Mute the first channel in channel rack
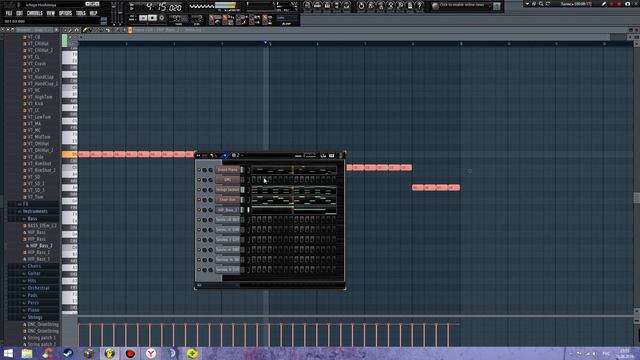Viewport: 640px width, 360px height. [199, 170]
